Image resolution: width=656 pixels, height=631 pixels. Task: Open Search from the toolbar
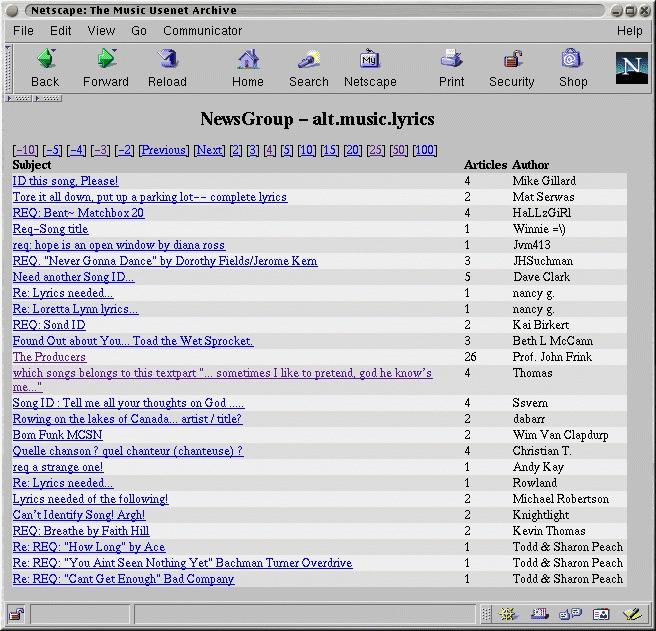tap(308, 68)
